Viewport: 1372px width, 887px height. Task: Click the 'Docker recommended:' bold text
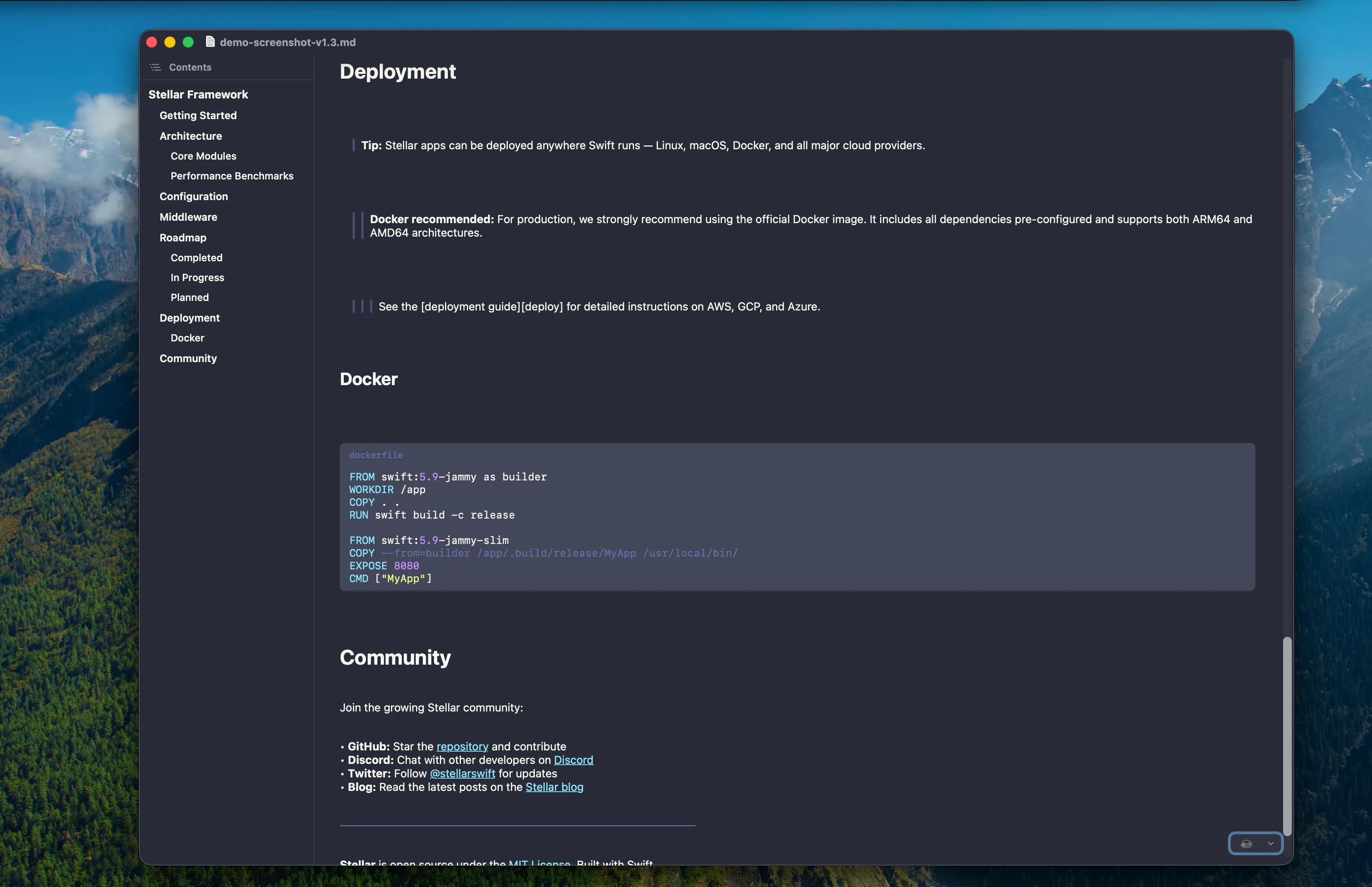432,220
